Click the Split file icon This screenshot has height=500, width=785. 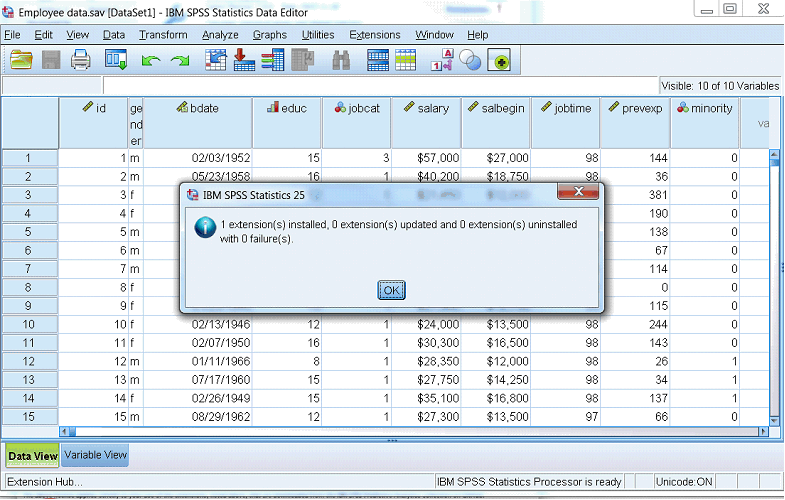[x=377, y=60]
